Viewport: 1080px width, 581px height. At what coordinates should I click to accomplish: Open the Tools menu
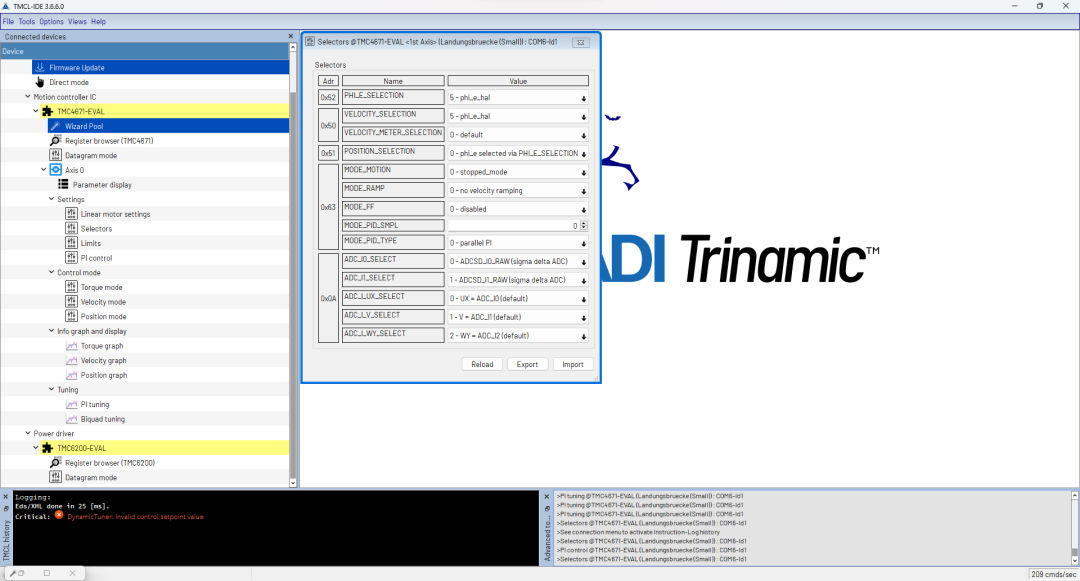[27, 21]
